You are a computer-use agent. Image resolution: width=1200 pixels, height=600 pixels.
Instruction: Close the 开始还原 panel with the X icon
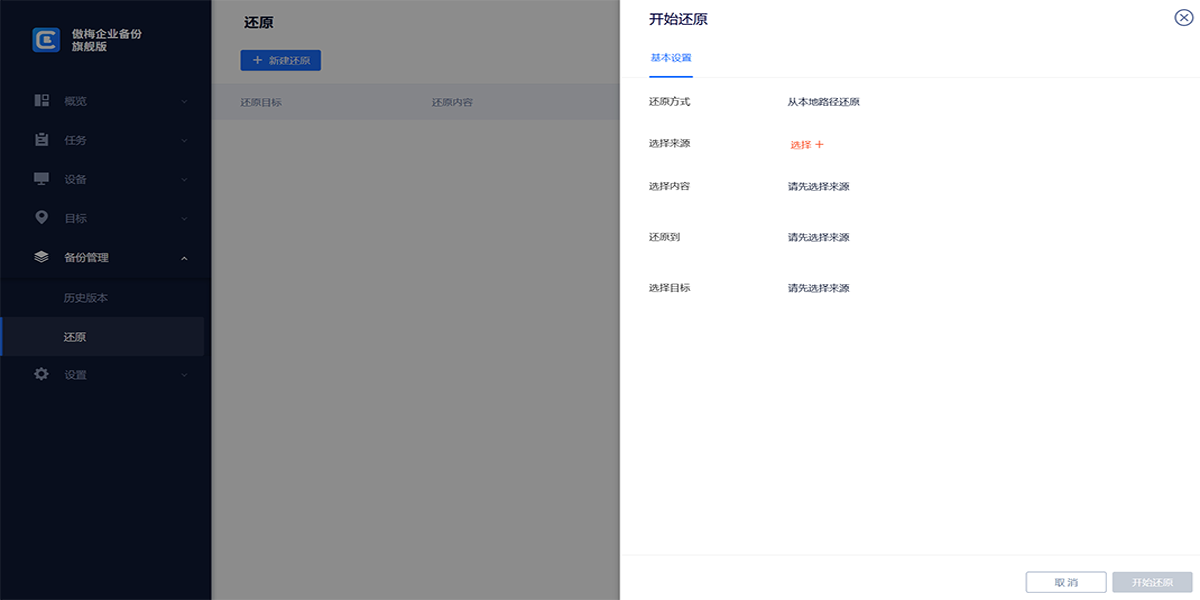1183,18
